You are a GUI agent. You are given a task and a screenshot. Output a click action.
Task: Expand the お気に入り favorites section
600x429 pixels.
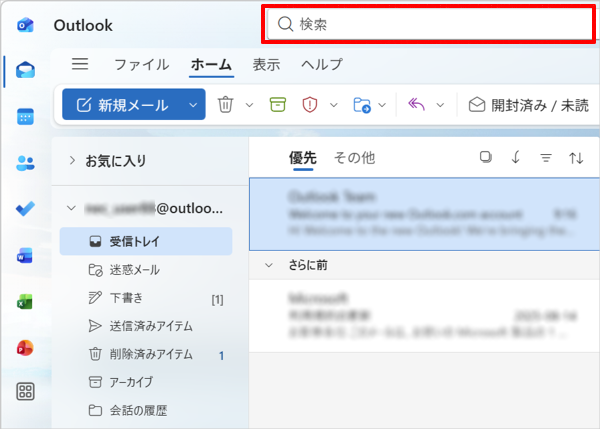72,160
